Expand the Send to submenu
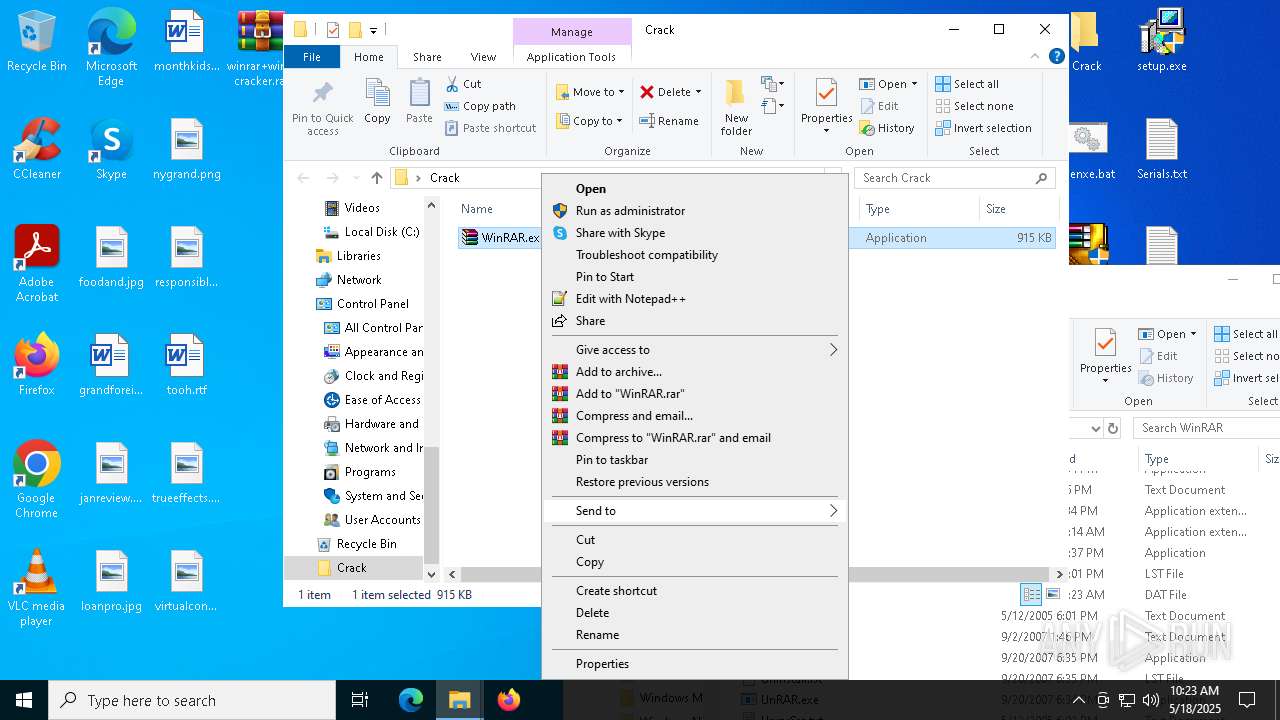Screen dimensions: 1280x720 pyautogui.click(x=695, y=511)
